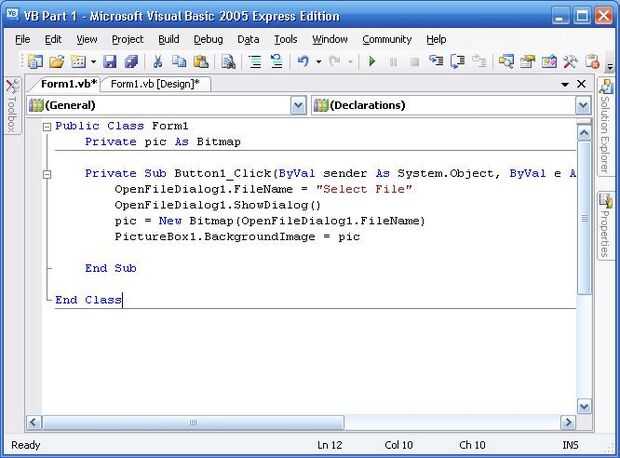Screen dimensions: 620x458
Task: Open the Data menu
Action: [248, 40]
